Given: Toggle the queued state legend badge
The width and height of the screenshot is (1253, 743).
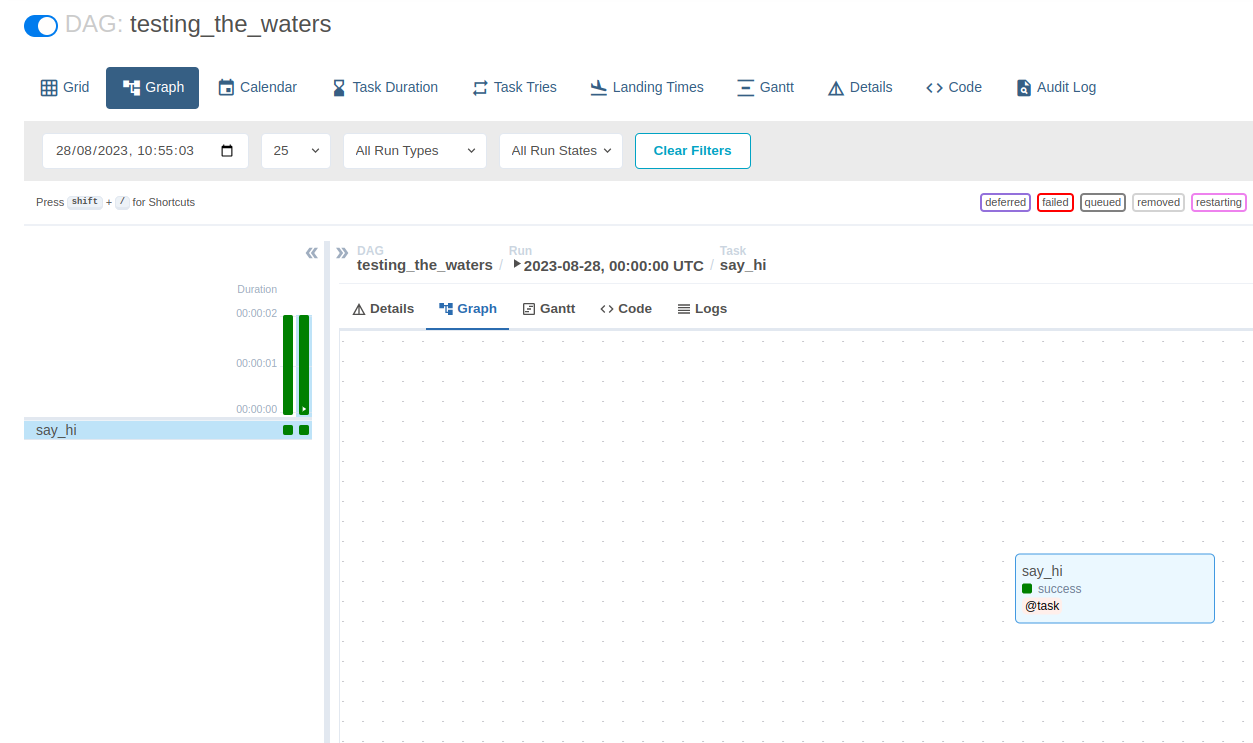Looking at the screenshot, I should click(x=1102, y=202).
